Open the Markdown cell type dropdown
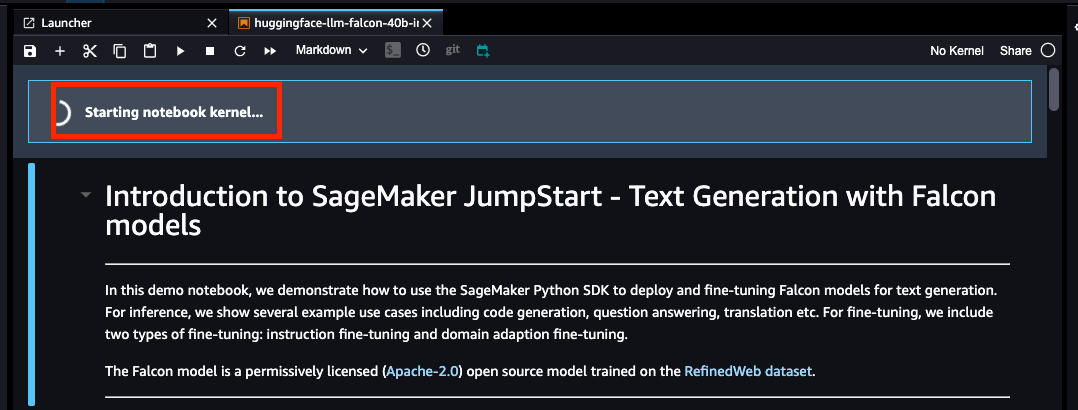This screenshot has height=410, width=1078. coord(331,51)
